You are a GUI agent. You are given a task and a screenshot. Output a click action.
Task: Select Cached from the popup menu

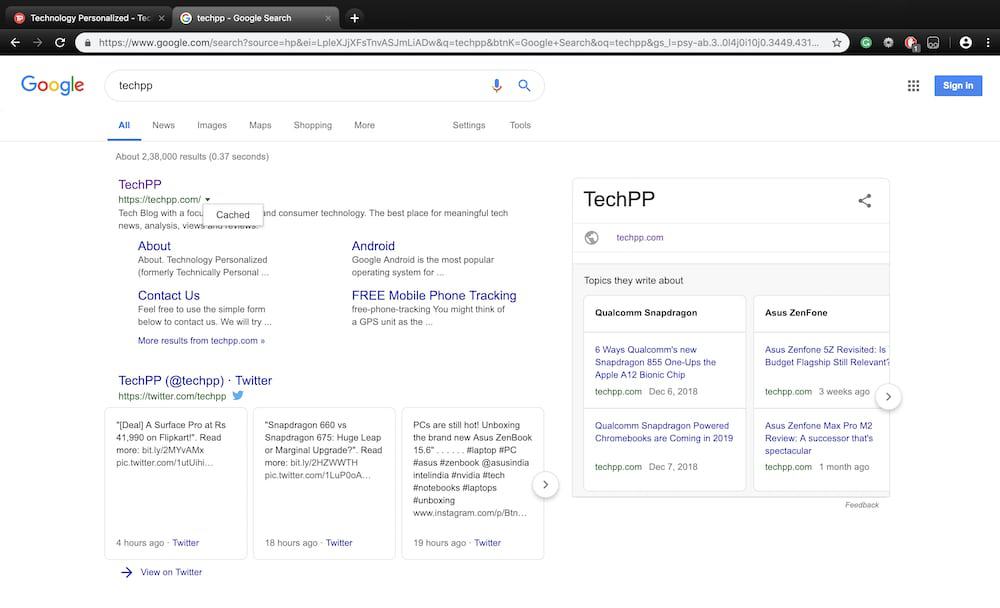pos(233,215)
